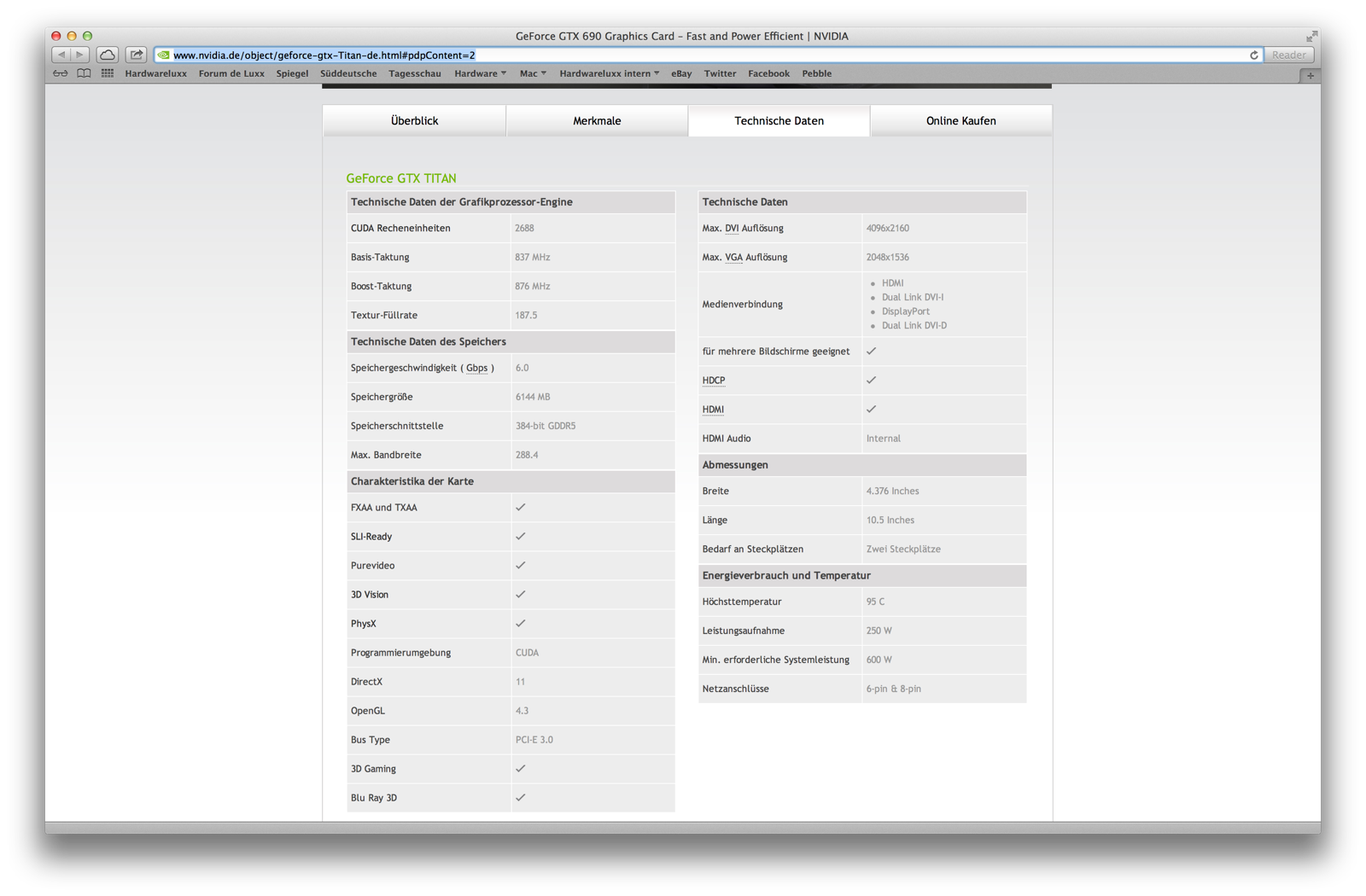Click the Abmessungen section header

(862, 465)
